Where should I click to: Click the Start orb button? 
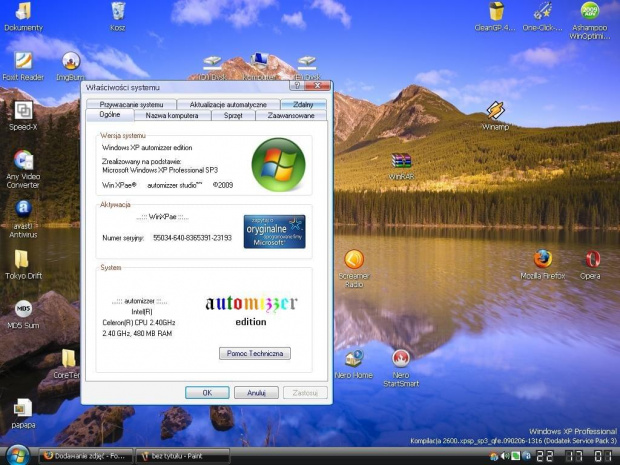17,455
